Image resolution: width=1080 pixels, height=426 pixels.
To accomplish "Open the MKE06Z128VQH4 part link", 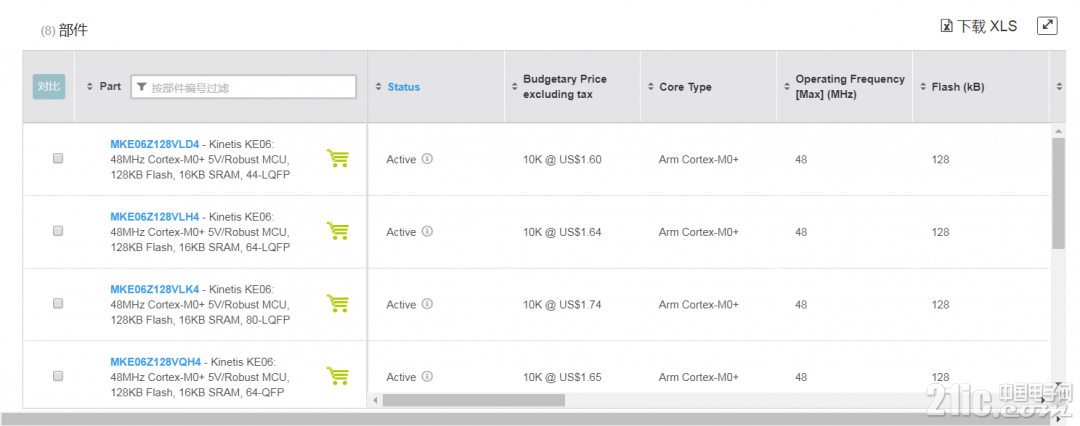I will point(156,361).
